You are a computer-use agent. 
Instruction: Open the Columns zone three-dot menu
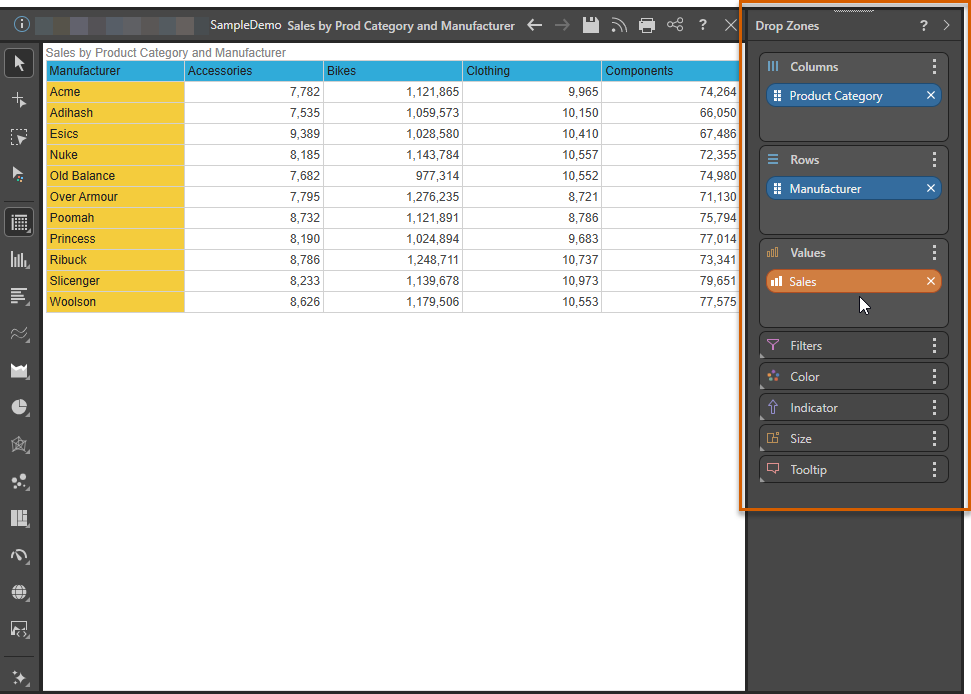pos(934,67)
